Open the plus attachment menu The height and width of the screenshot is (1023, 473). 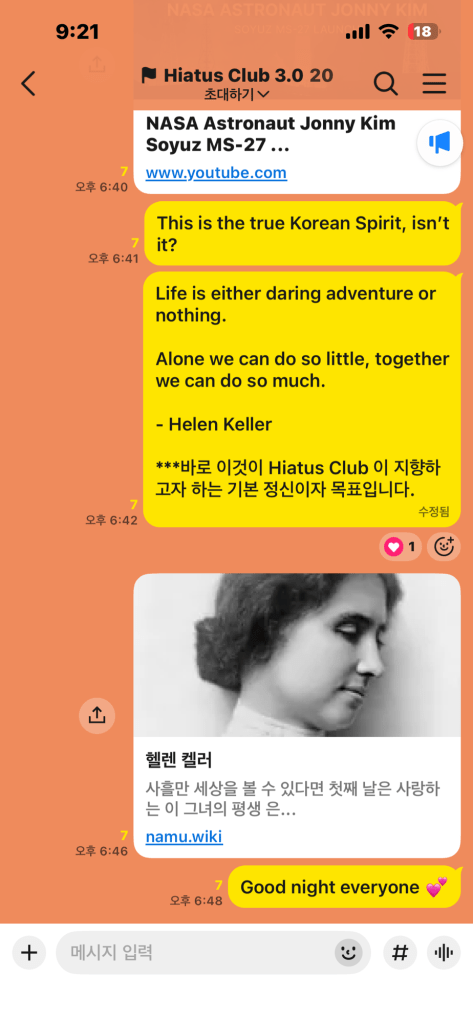click(29, 953)
